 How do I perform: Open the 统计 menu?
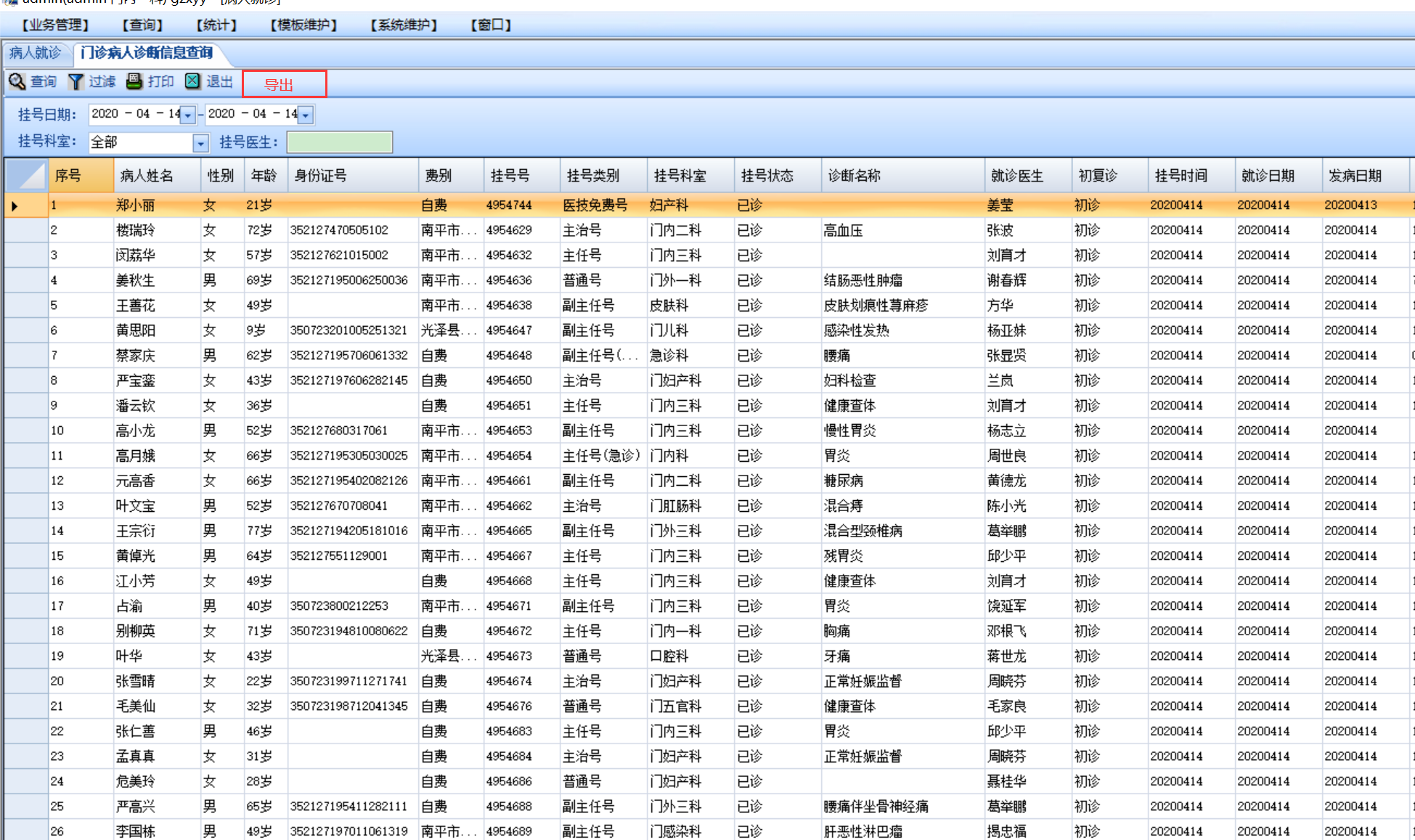click(216, 25)
